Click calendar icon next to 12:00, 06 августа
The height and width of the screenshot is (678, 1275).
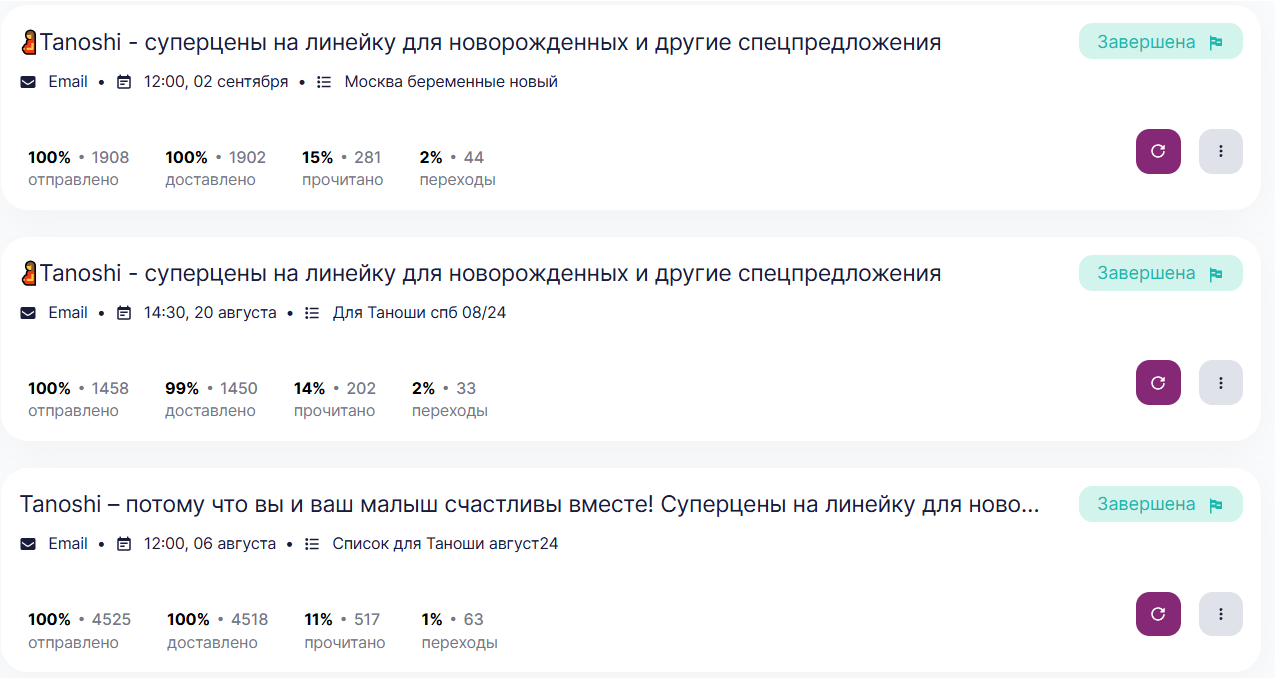[124, 544]
